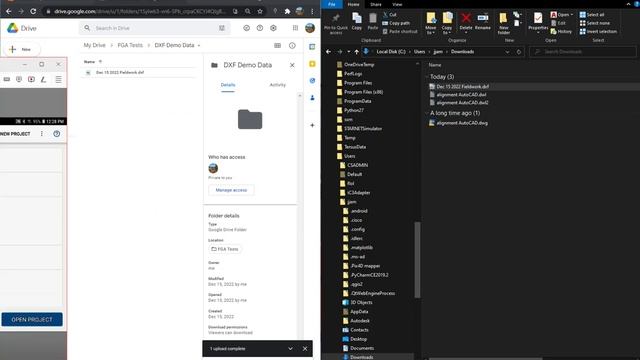
Task: Reverse the Drive Name sort direction
Action: [100, 62]
